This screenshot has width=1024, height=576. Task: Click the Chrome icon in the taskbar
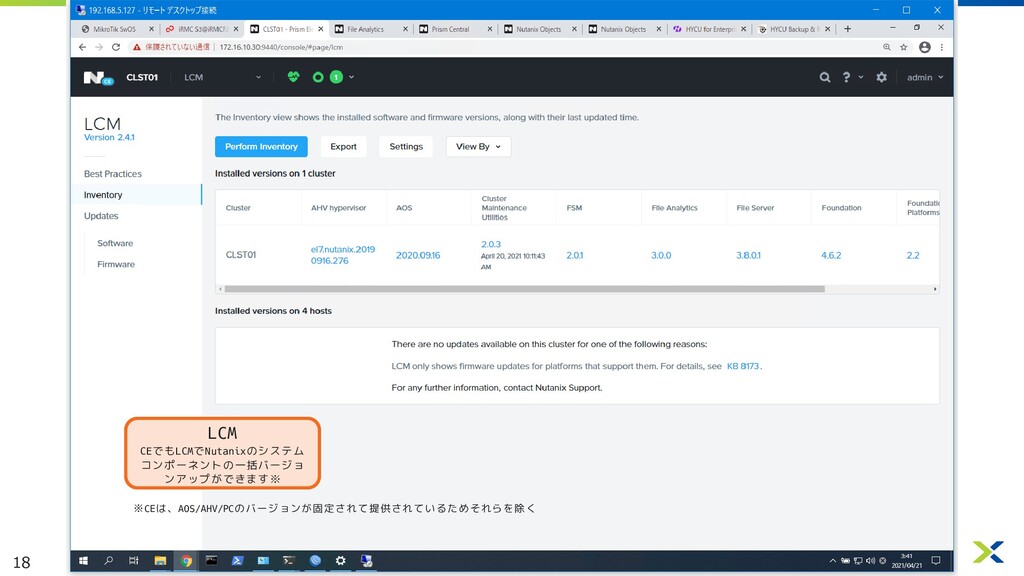[186, 560]
